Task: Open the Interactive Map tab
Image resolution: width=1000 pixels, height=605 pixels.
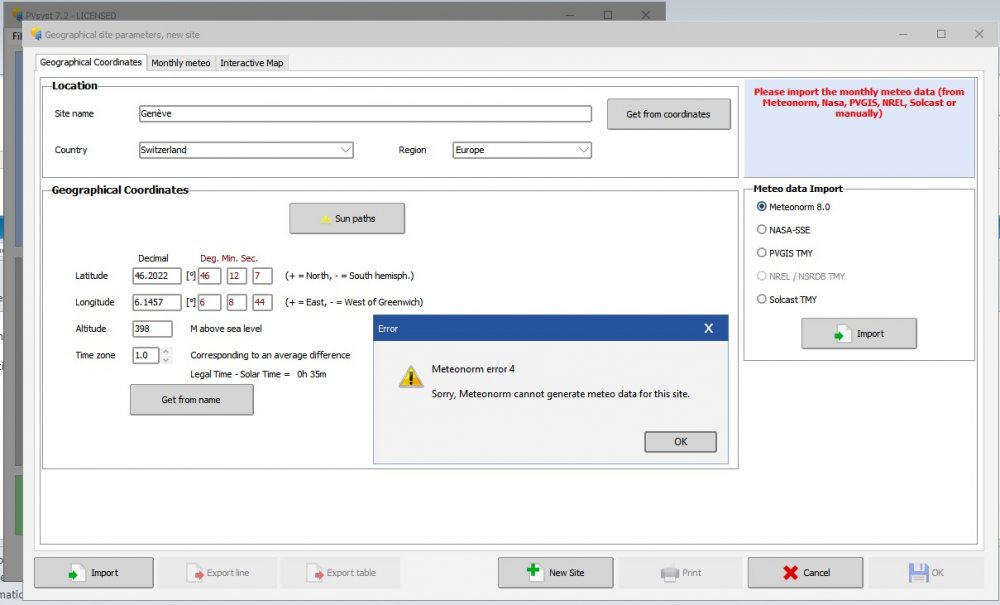Action: (252, 63)
